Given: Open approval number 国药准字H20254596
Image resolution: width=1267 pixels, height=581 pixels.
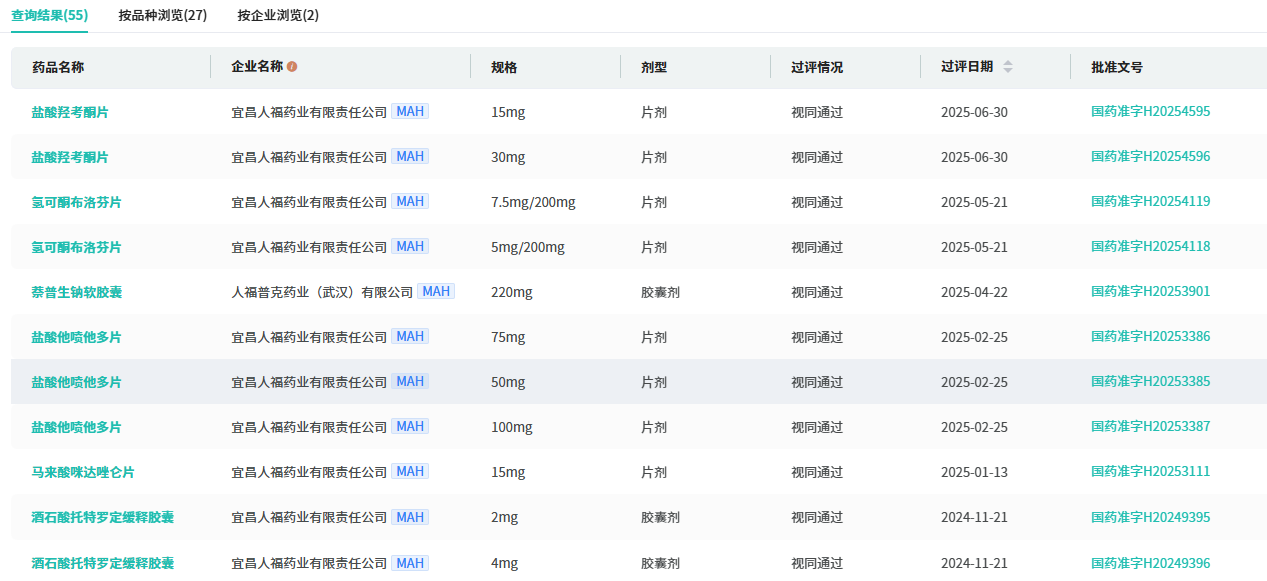Looking at the screenshot, I should click(x=1150, y=156).
